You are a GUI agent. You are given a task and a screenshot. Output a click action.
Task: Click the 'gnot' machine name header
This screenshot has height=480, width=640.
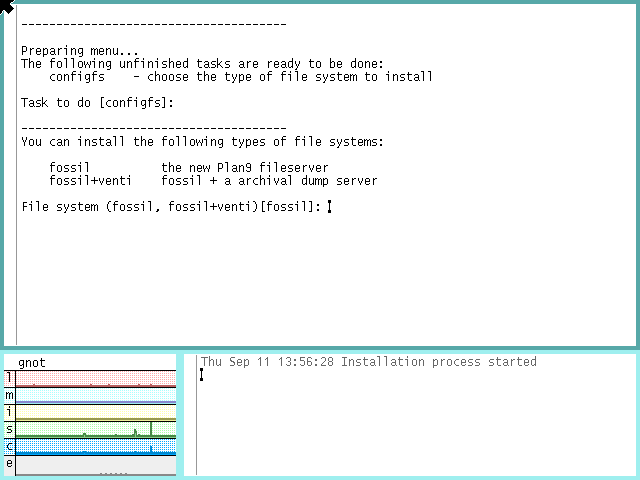tap(32, 362)
